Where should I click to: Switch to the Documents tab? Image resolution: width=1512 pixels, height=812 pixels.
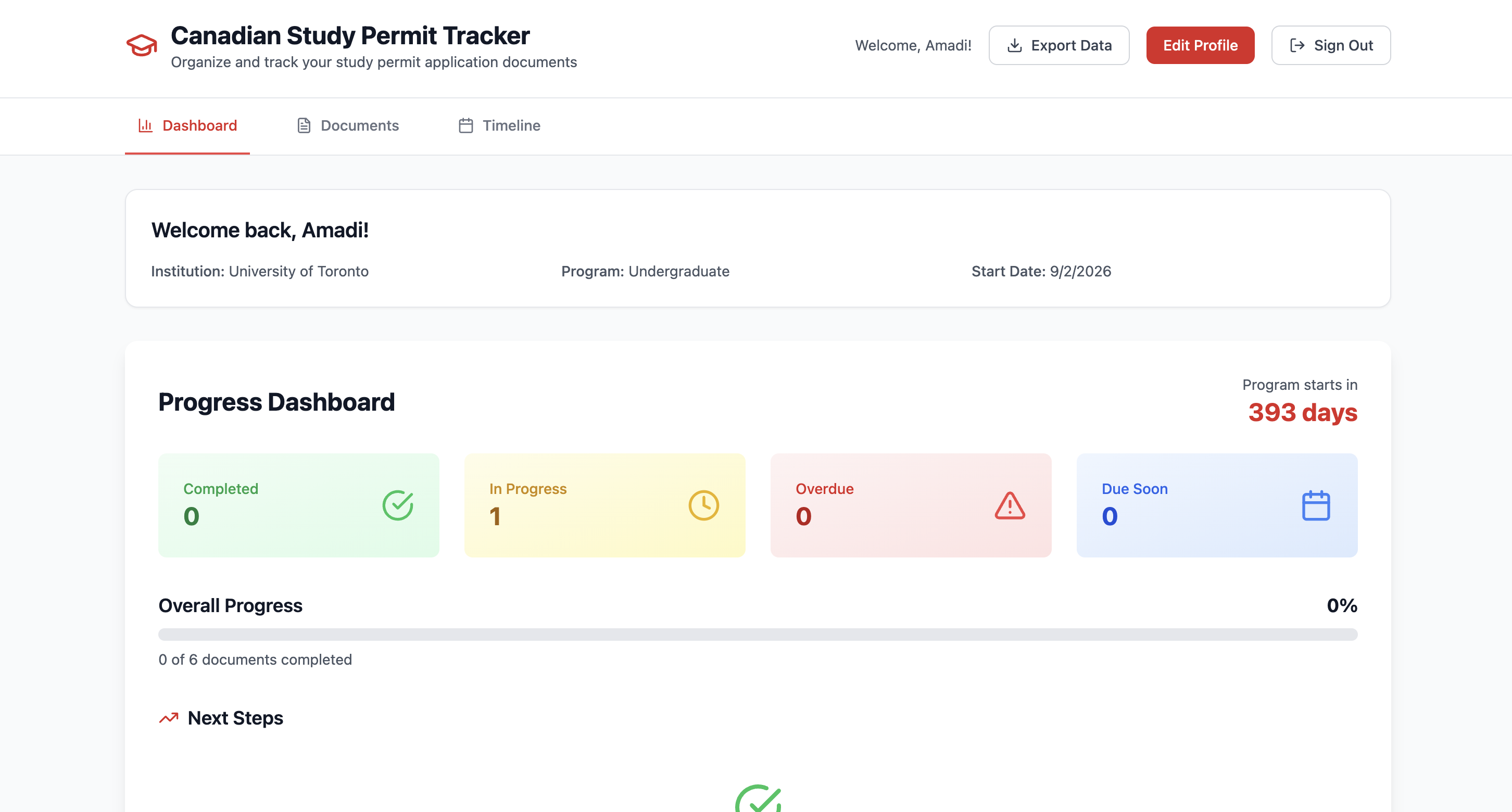pos(347,125)
